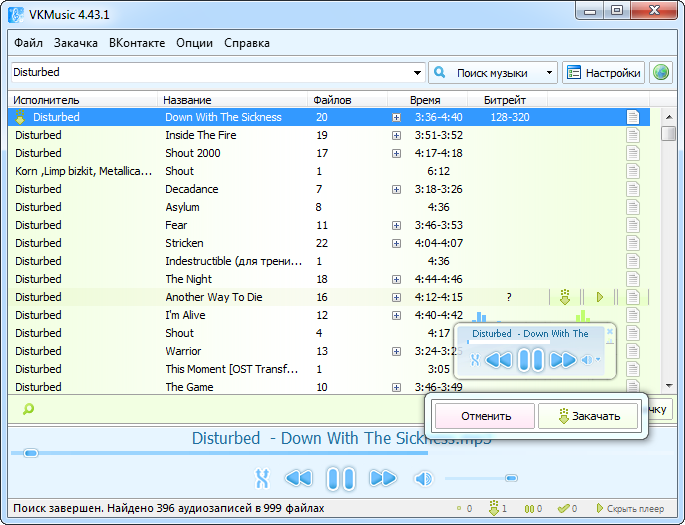Pause playback in the main player
685x525 pixels.
[341, 478]
